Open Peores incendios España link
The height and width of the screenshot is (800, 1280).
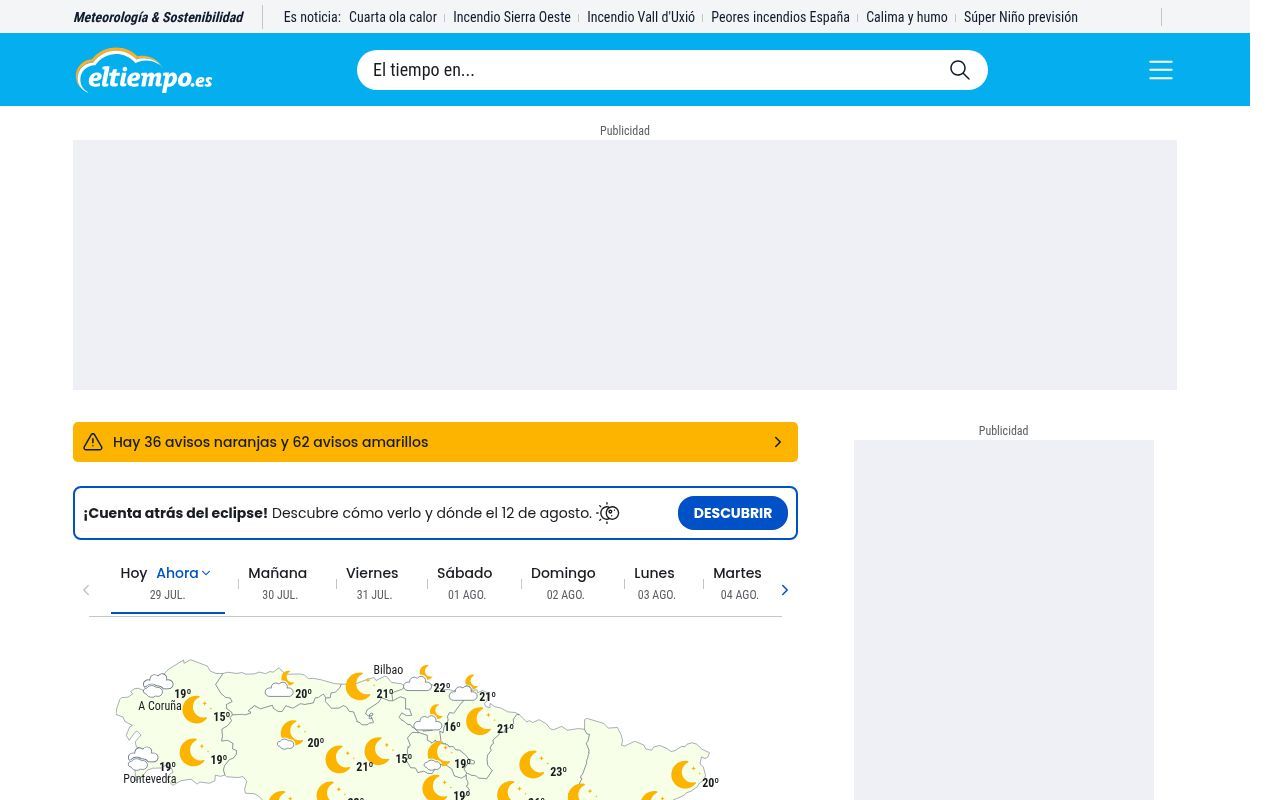780,17
